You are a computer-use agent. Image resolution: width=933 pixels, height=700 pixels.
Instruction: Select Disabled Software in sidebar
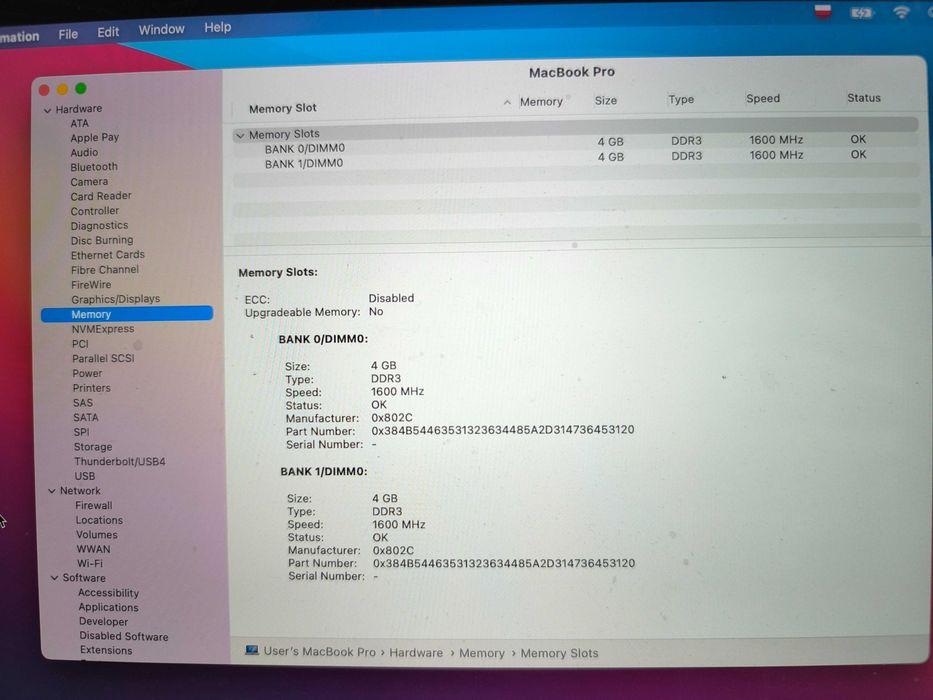click(x=124, y=636)
